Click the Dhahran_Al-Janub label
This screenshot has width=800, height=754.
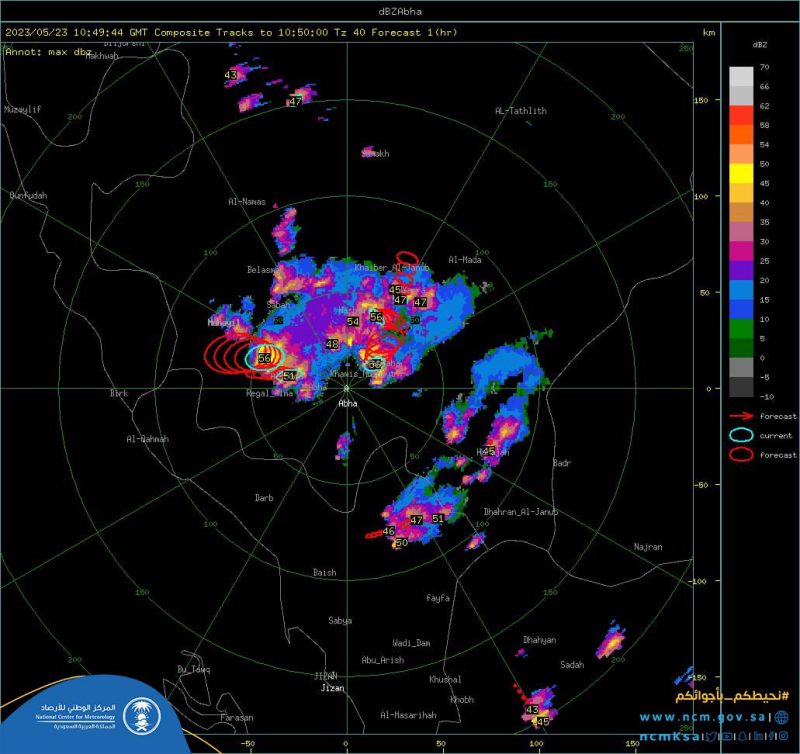[521, 511]
